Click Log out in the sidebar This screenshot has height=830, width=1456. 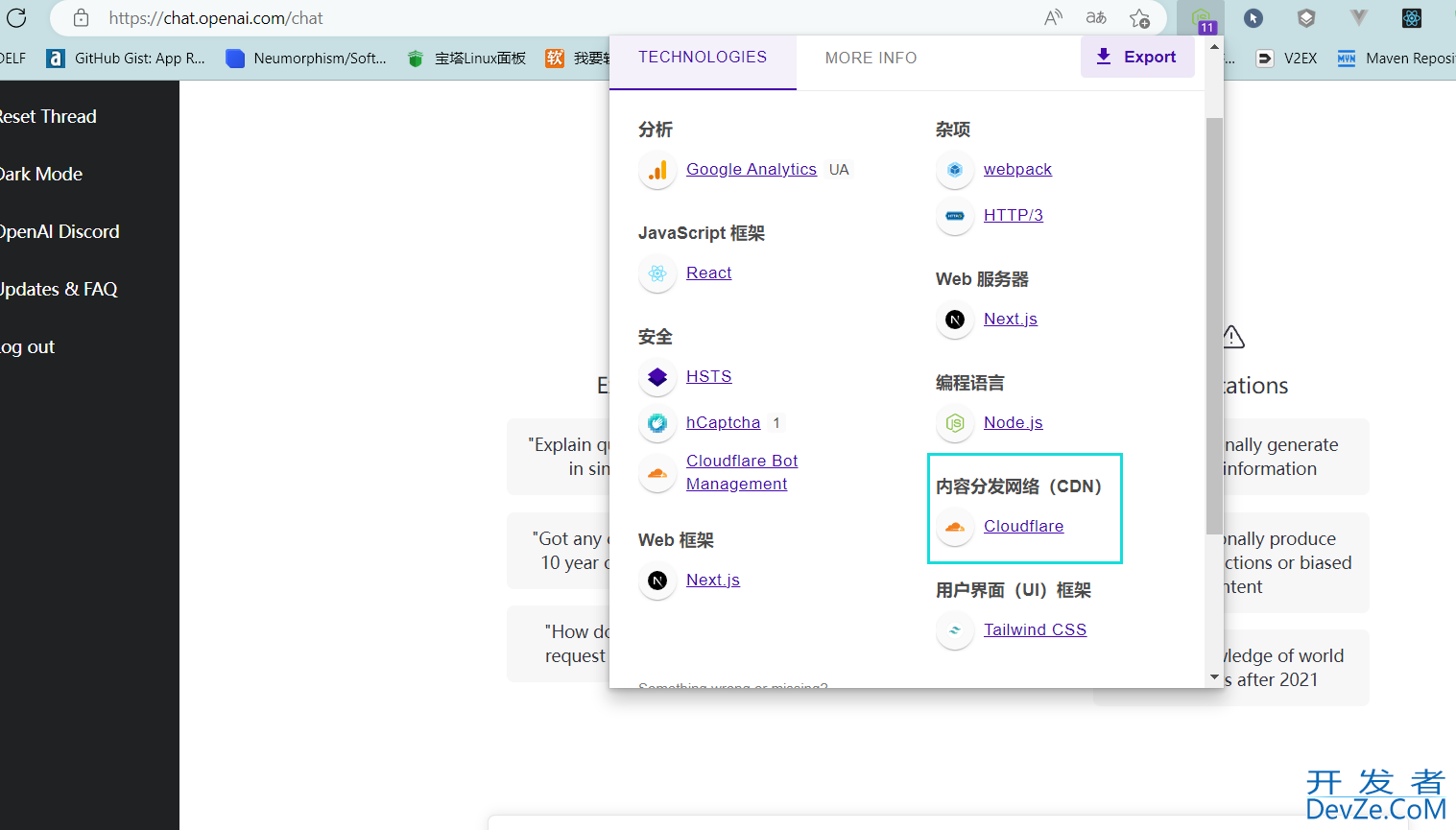coord(27,346)
